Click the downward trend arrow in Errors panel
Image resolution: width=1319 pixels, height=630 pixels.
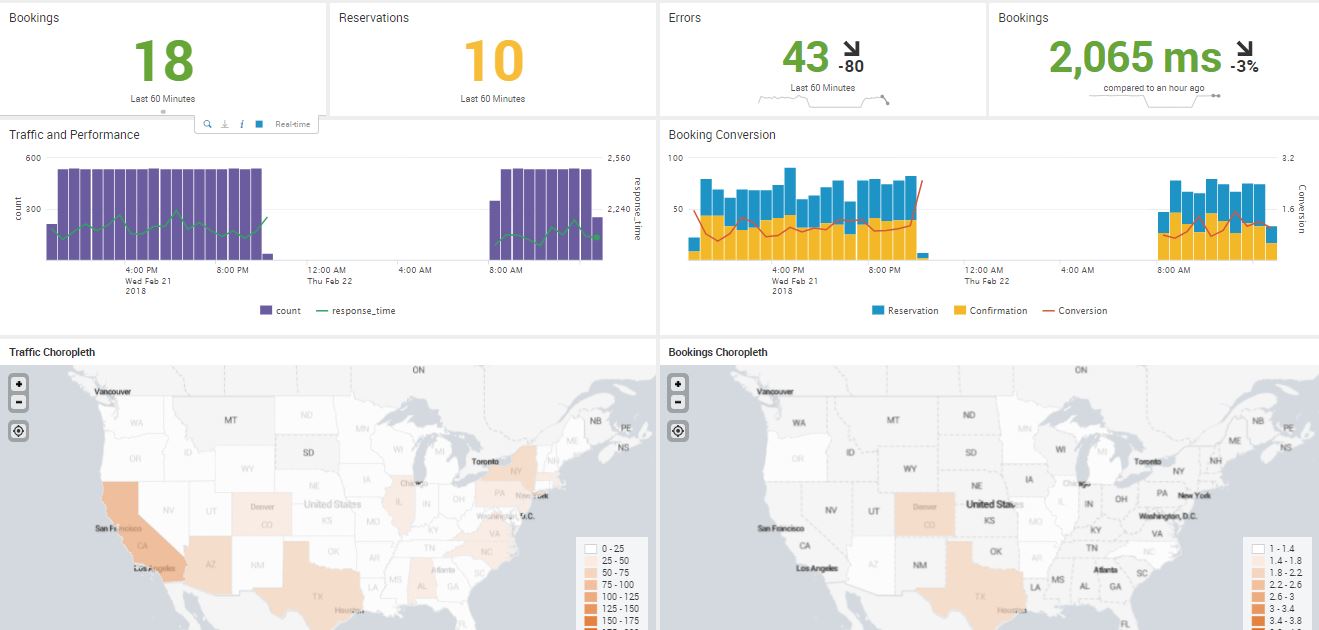(852, 49)
